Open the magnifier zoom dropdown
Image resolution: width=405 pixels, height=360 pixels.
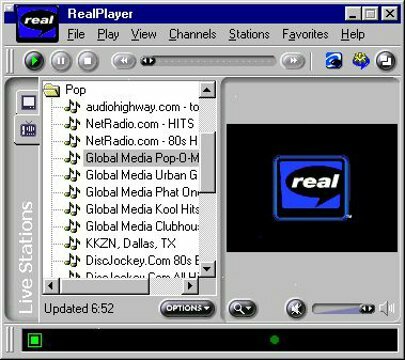[x=242, y=309]
